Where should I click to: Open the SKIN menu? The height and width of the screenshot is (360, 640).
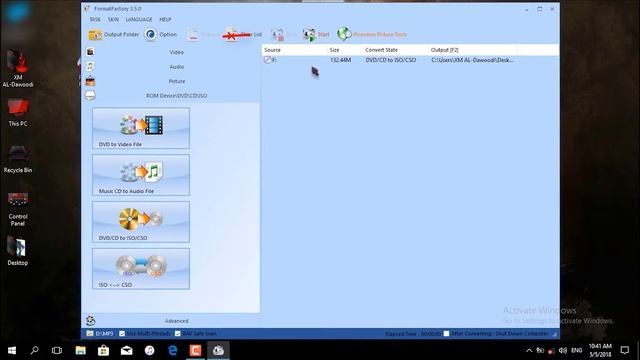[x=113, y=19]
